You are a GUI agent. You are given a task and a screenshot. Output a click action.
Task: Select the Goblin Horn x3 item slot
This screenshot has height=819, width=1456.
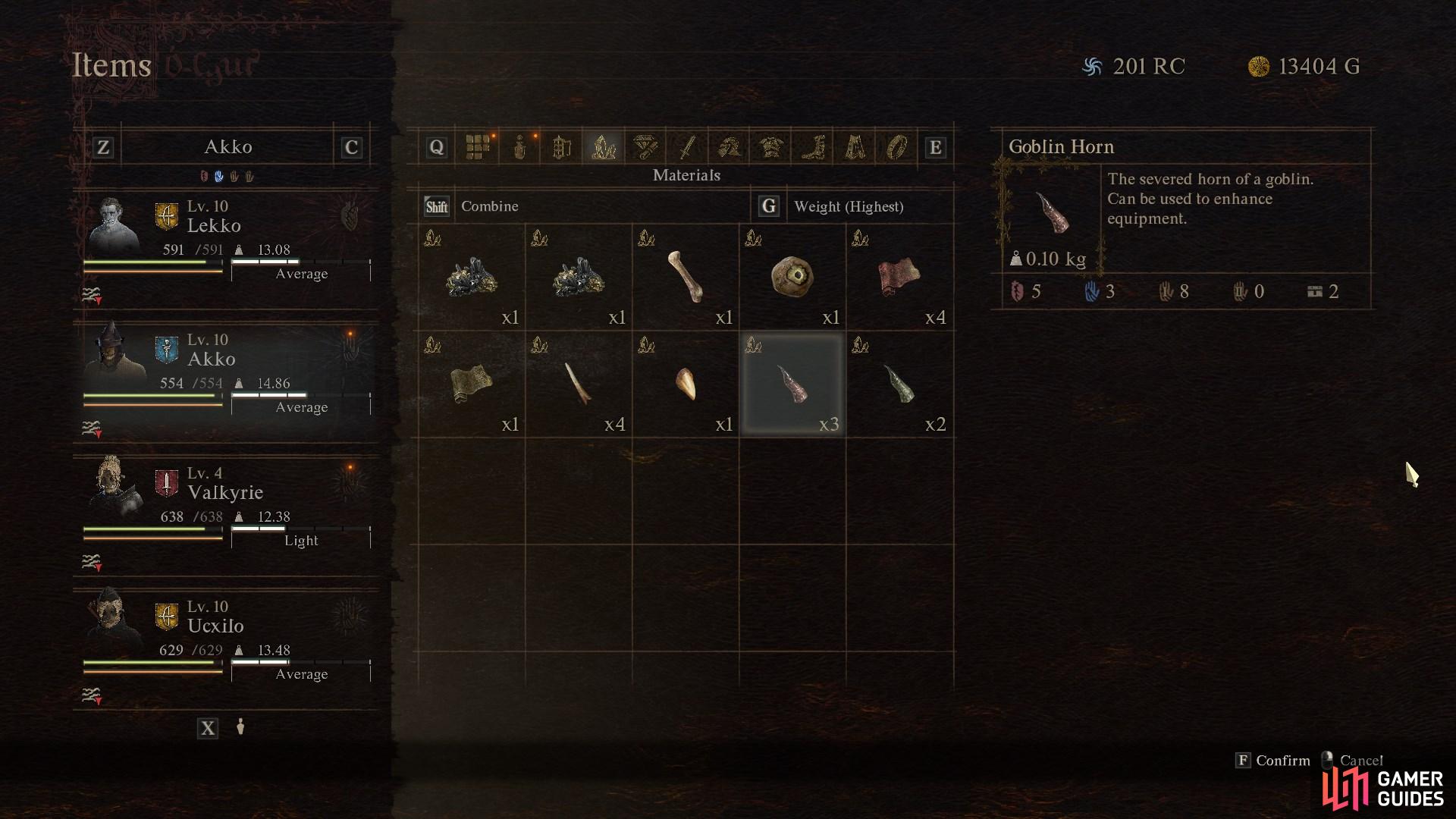(792, 384)
